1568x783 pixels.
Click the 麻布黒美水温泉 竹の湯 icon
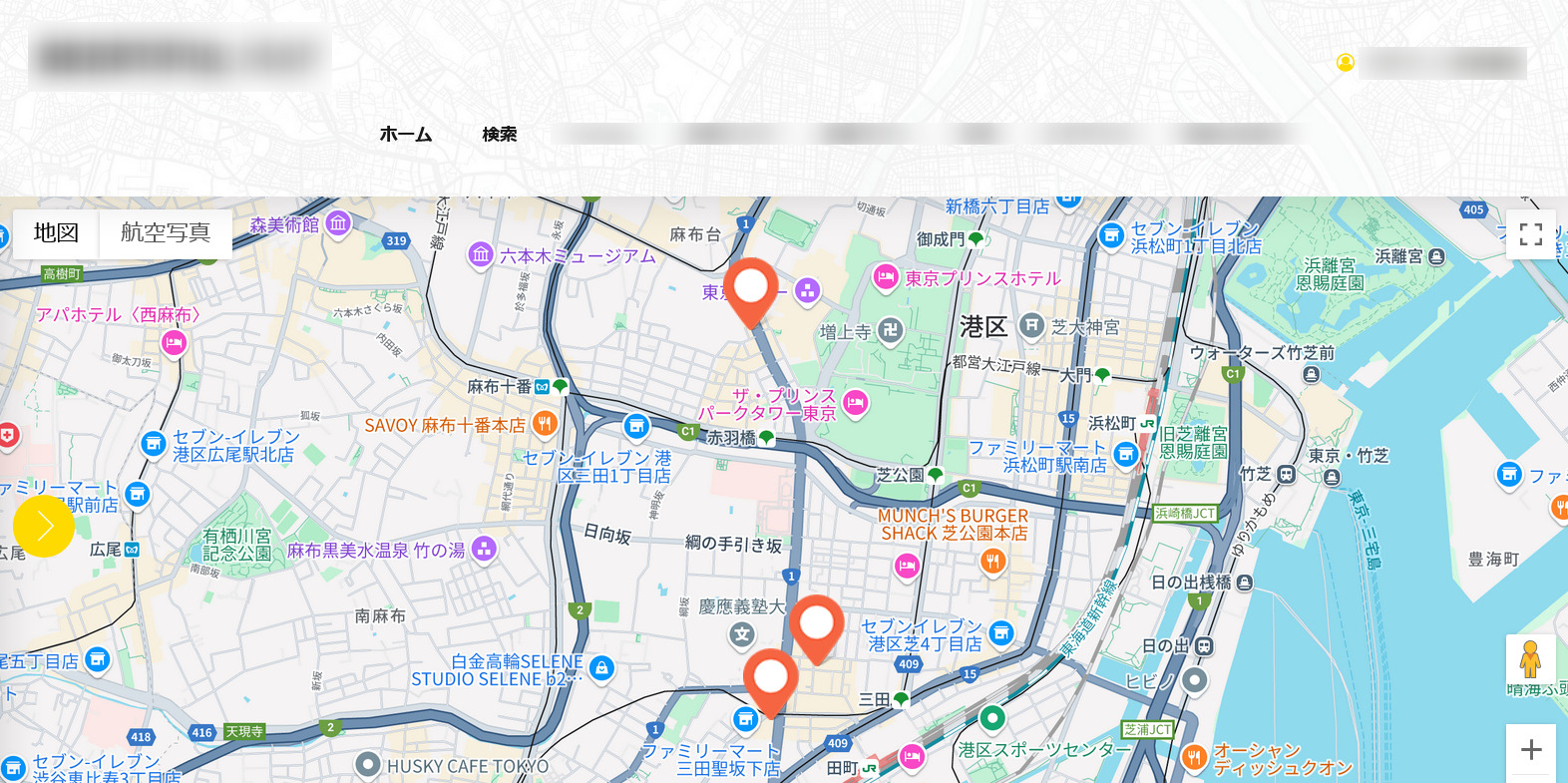[484, 549]
